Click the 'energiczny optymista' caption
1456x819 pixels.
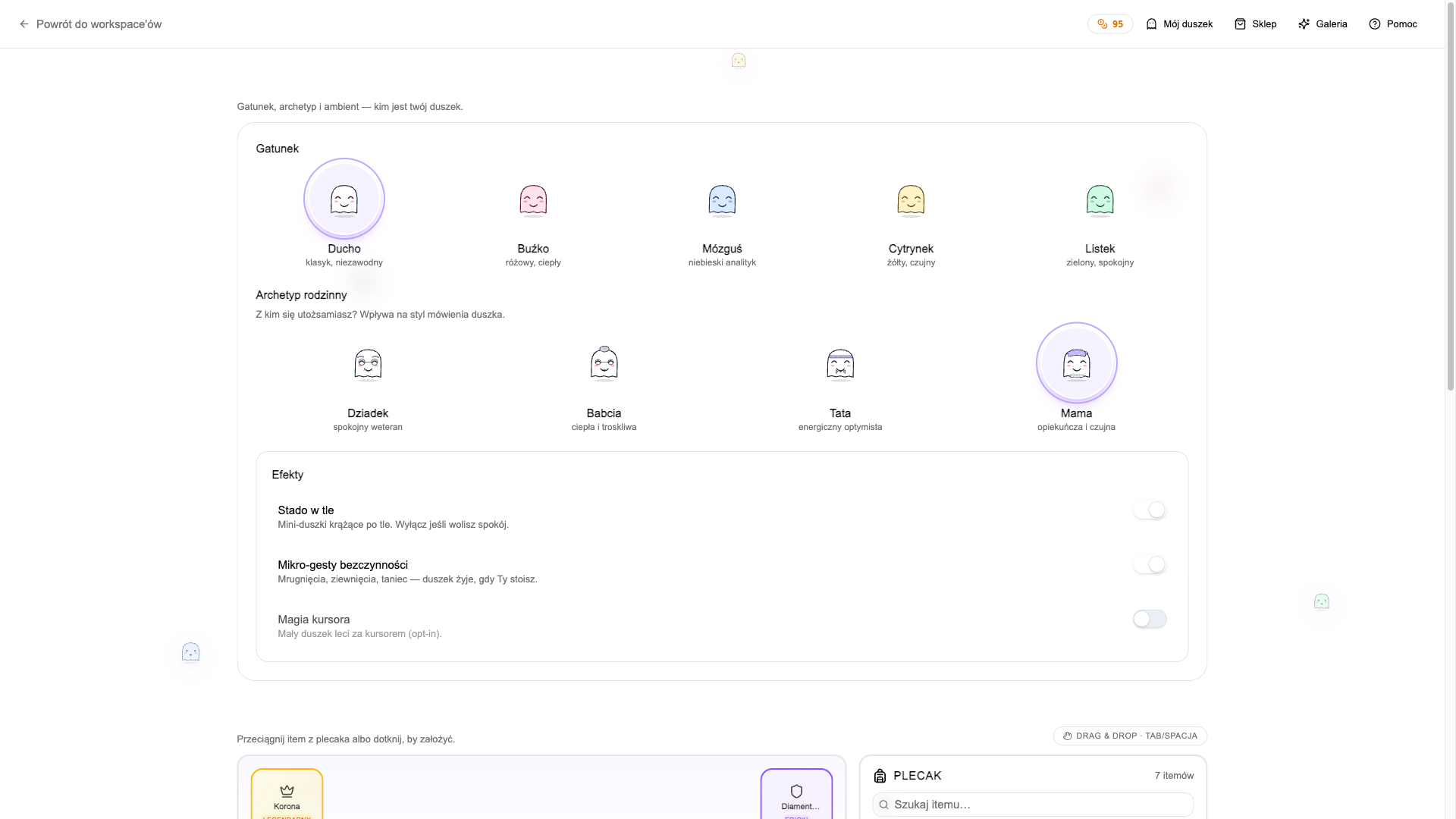840,427
